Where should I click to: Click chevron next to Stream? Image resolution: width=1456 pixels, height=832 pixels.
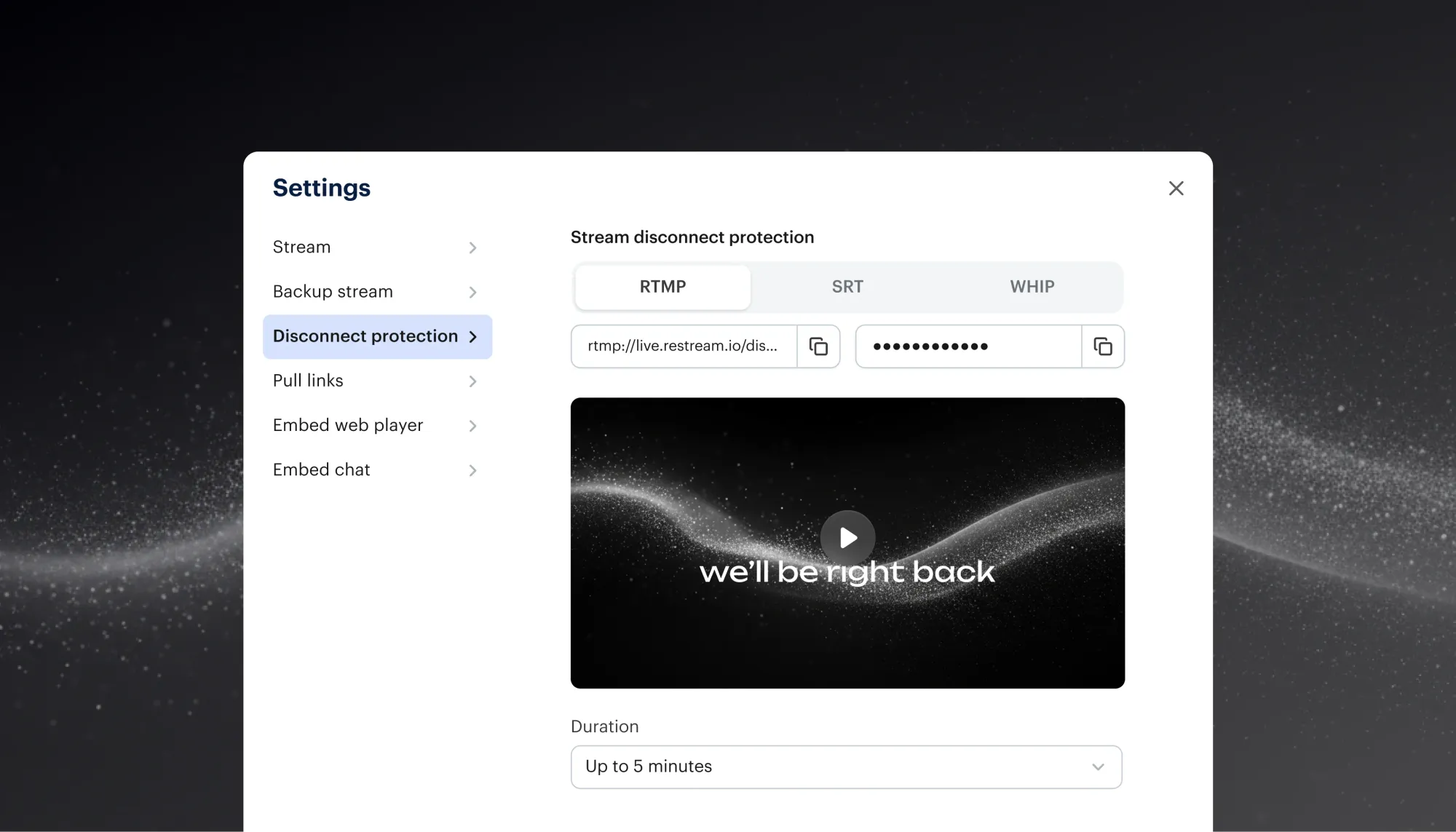tap(472, 248)
